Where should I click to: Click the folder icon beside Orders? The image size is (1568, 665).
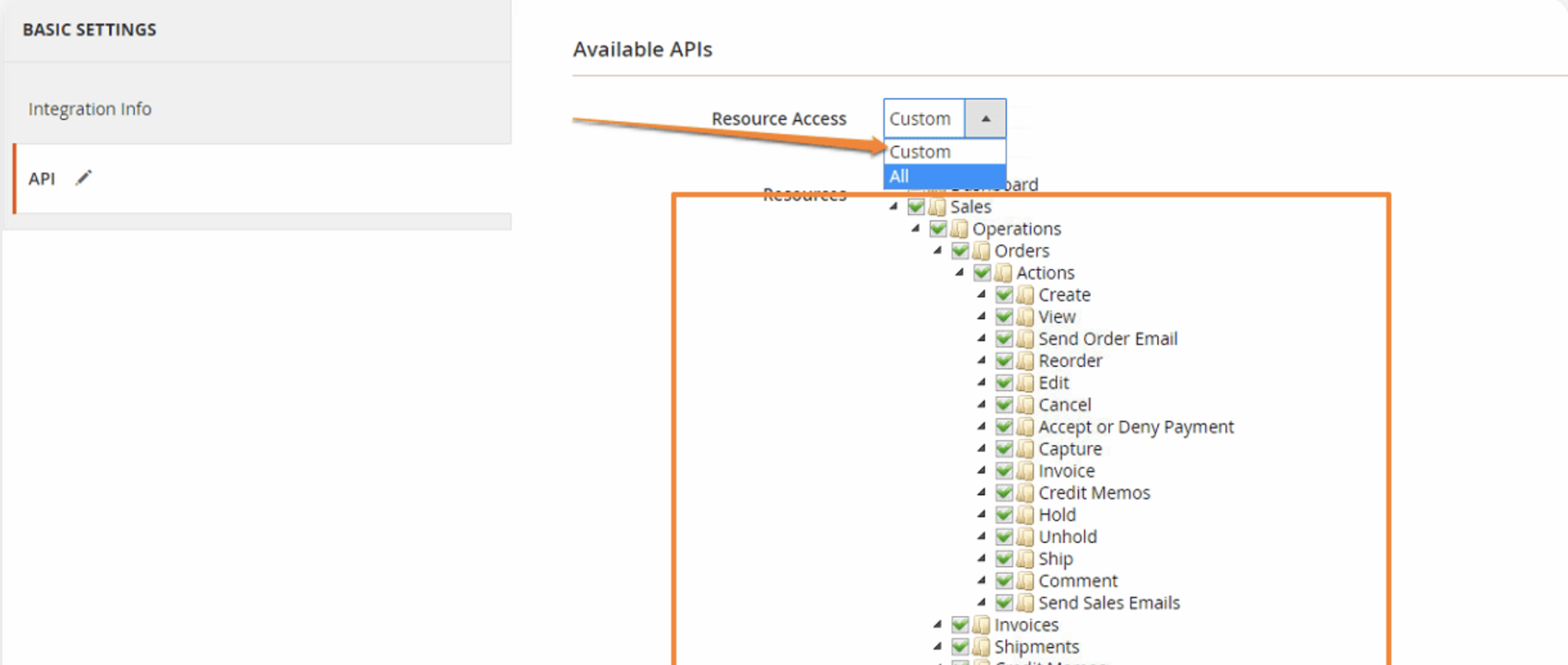click(982, 251)
